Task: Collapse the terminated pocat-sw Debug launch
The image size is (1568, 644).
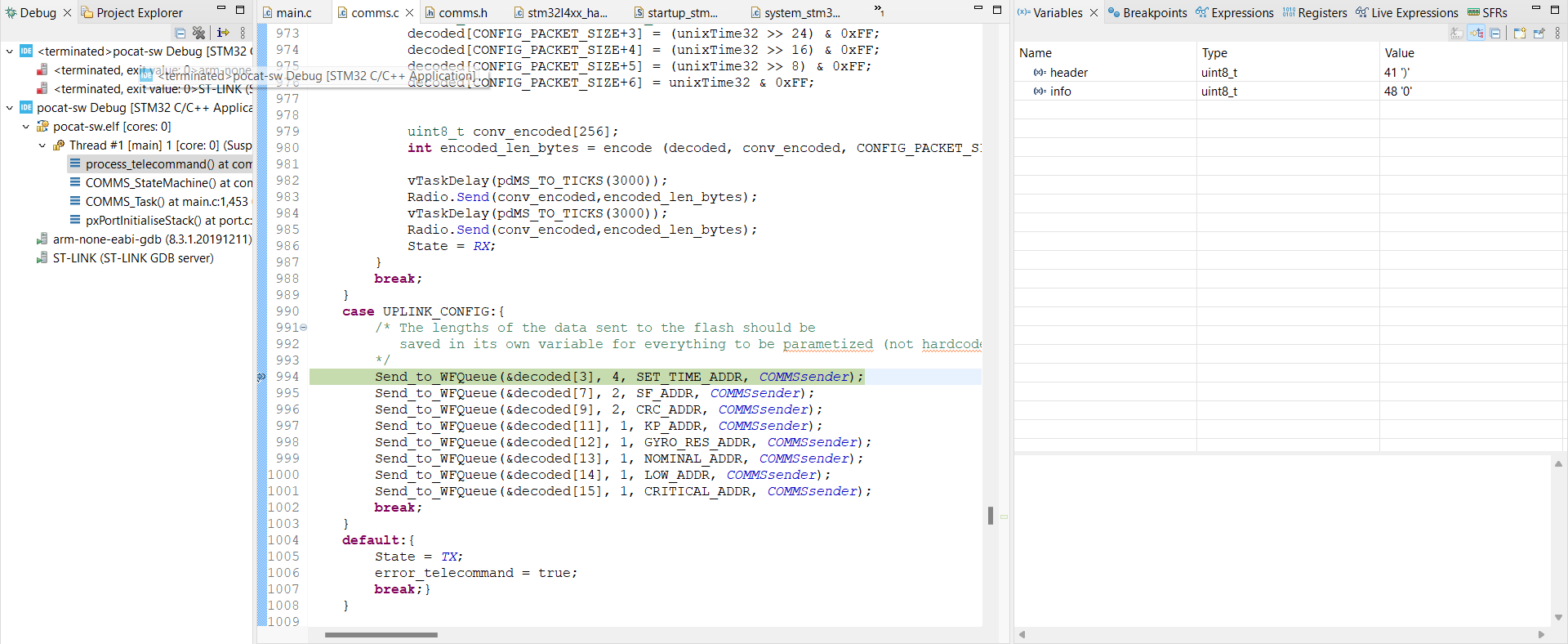Action: pyautogui.click(x=10, y=51)
